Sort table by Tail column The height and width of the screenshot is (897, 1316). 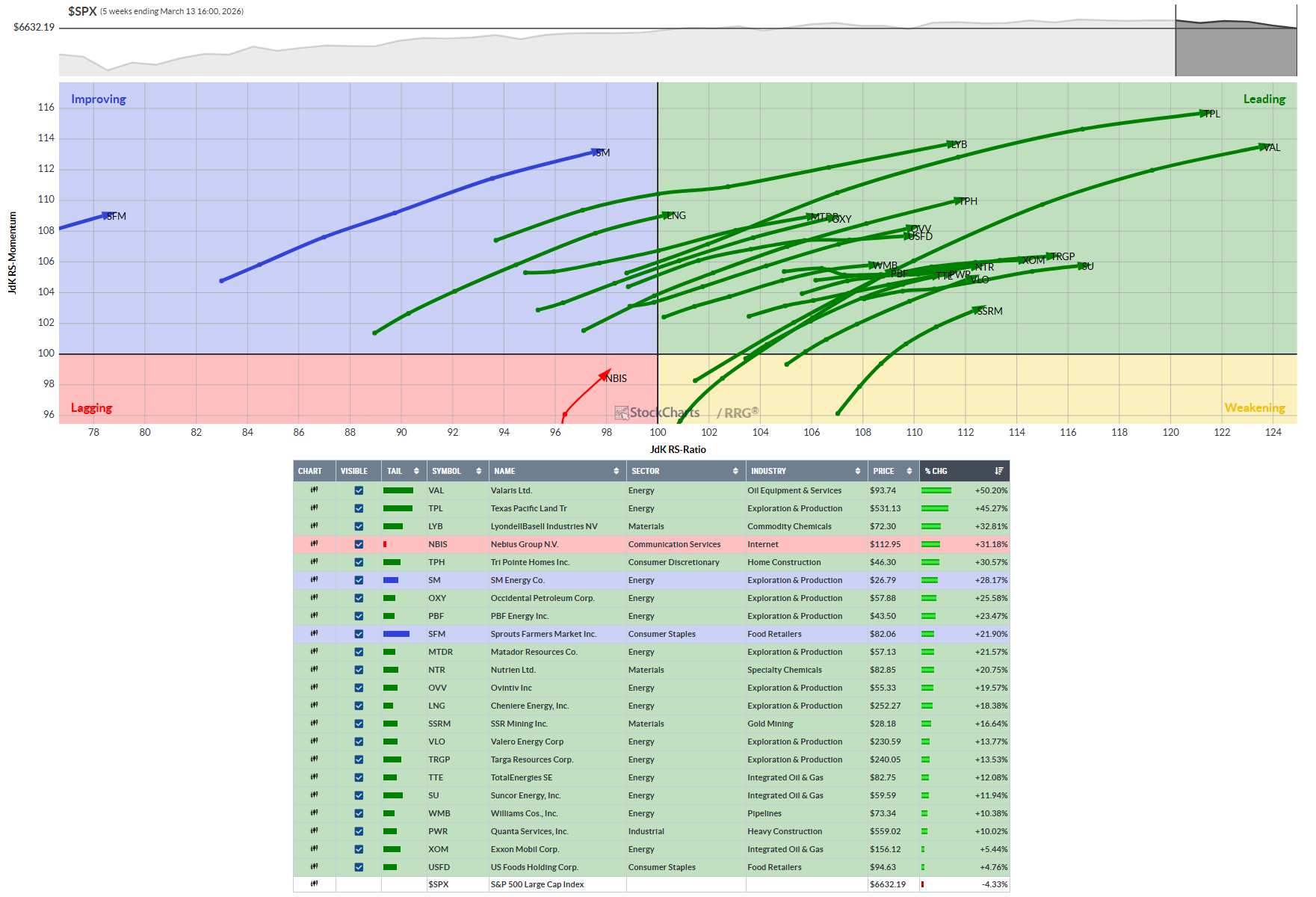tap(404, 471)
